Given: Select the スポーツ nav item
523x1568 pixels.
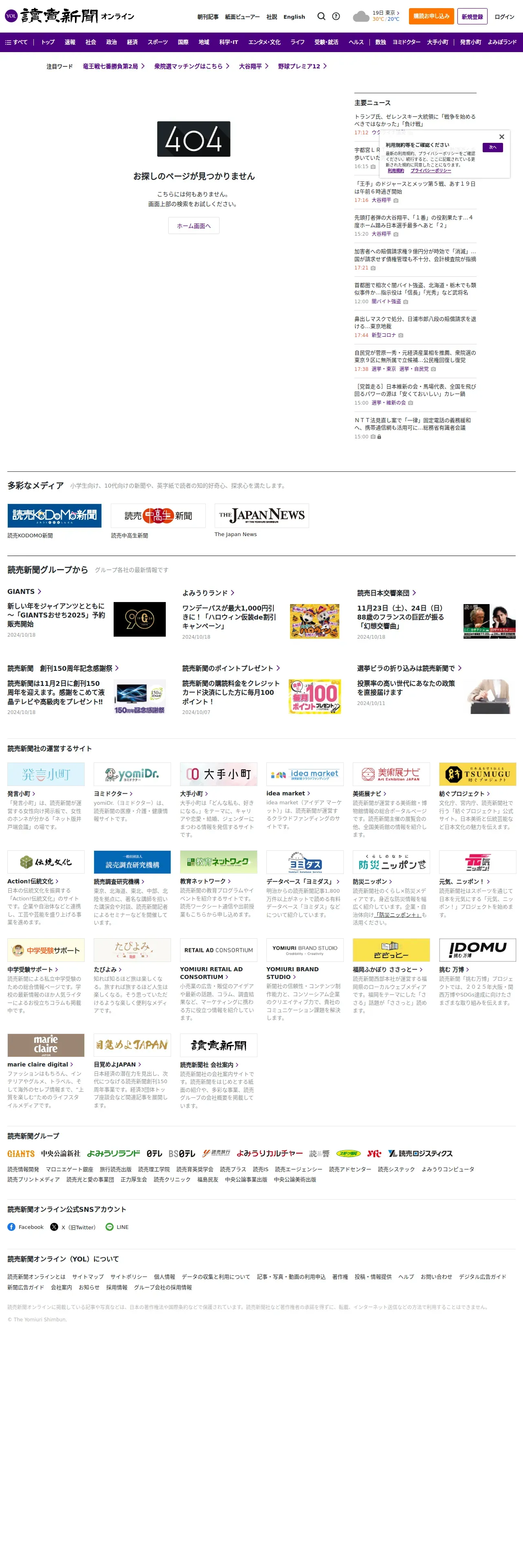Looking at the screenshot, I should pos(158,42).
